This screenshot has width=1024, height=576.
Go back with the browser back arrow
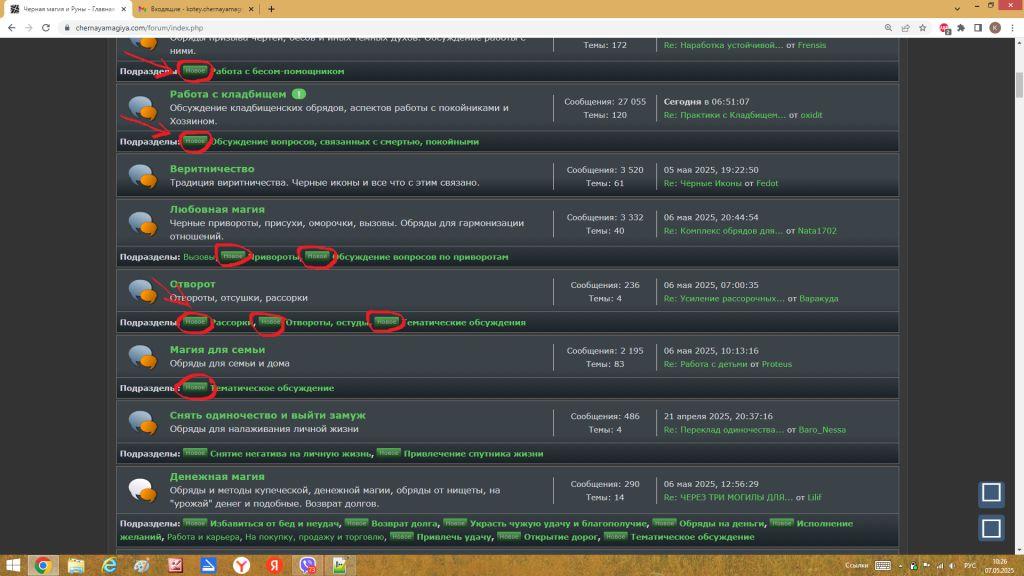pyautogui.click(x=12, y=28)
